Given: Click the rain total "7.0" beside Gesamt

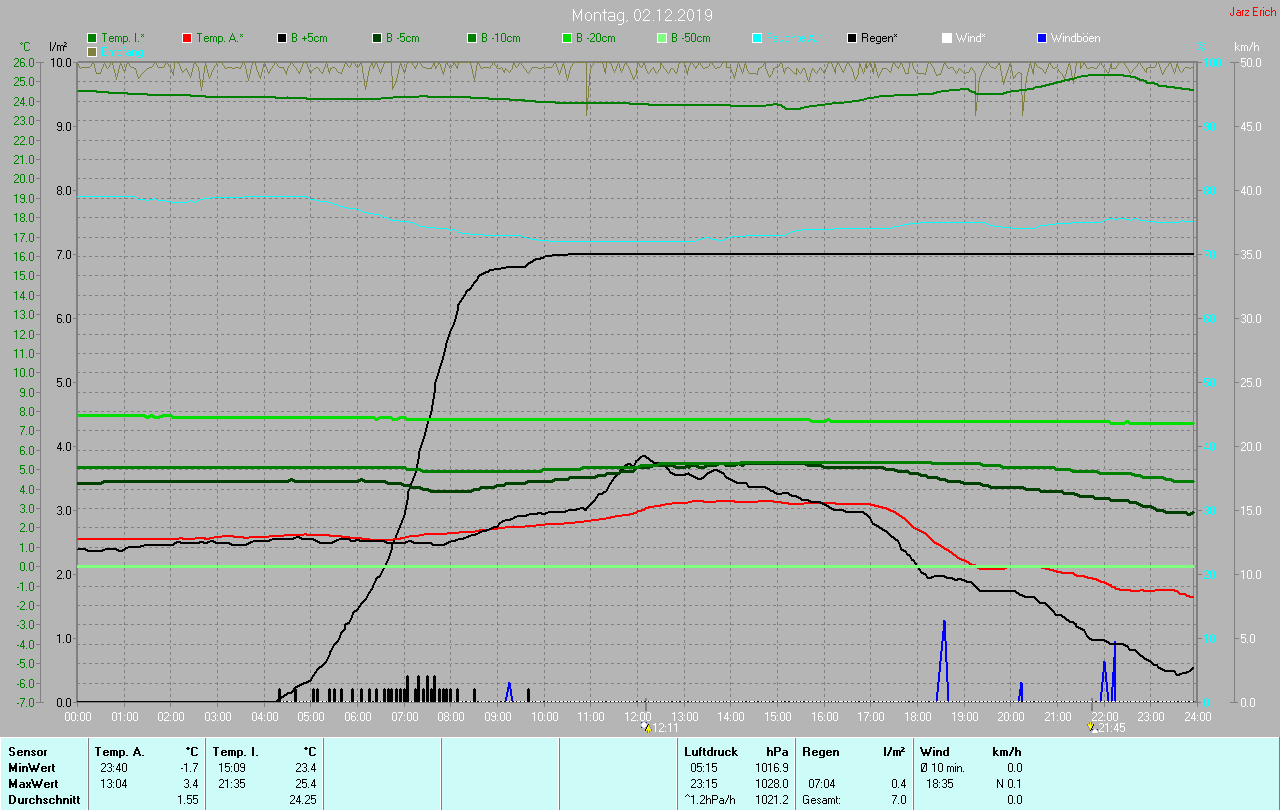Looking at the screenshot, I should pos(898,800).
